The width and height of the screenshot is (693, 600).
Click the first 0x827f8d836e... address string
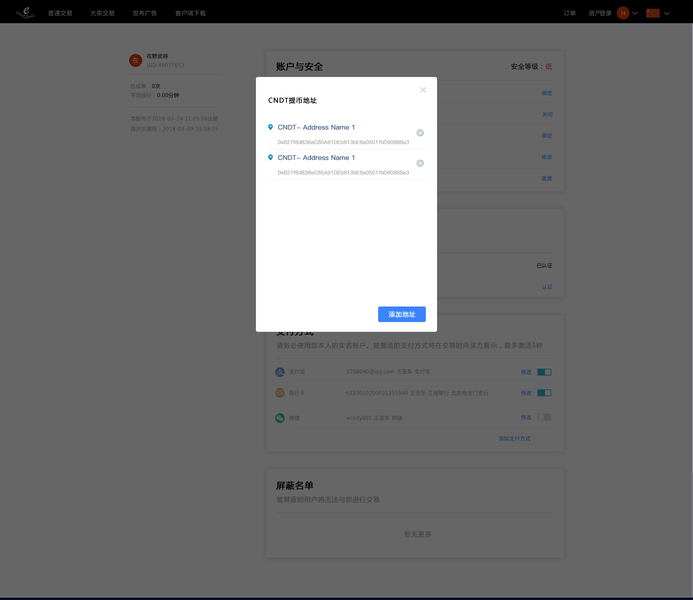pyautogui.click(x=343, y=142)
